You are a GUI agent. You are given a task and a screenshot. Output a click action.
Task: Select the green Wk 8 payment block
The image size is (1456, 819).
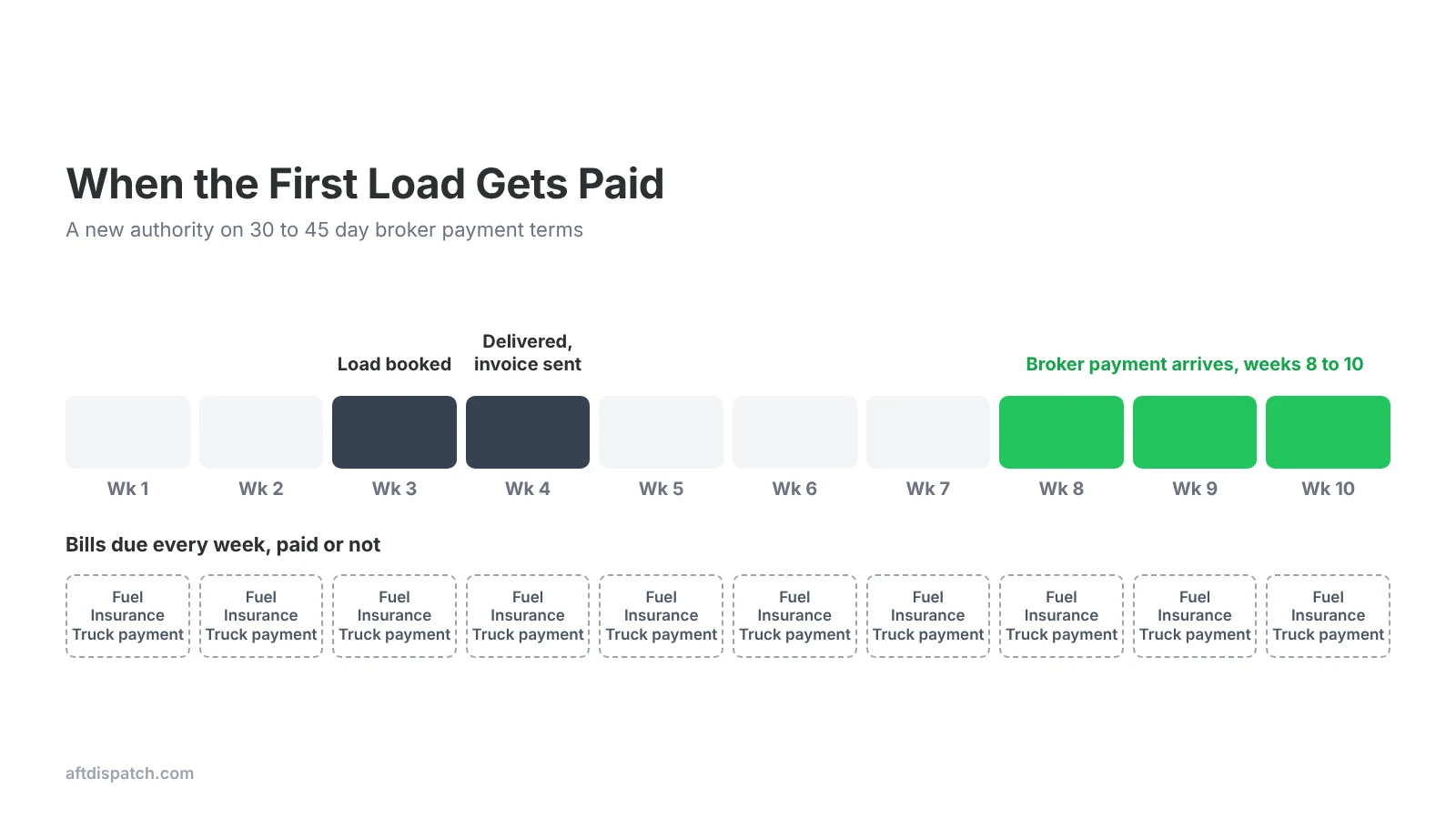(1061, 432)
